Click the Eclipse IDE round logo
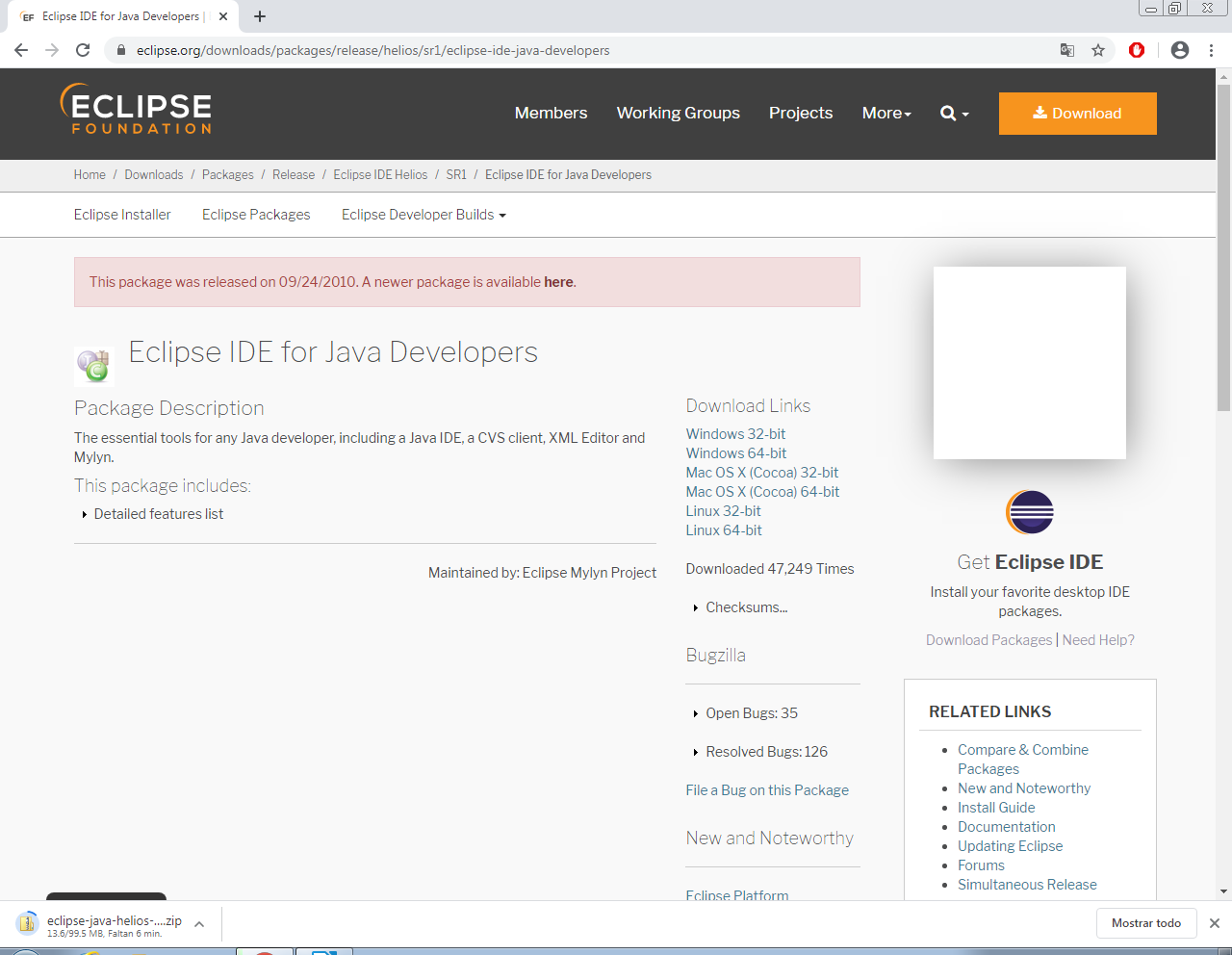The width and height of the screenshot is (1232, 955). [1030, 512]
